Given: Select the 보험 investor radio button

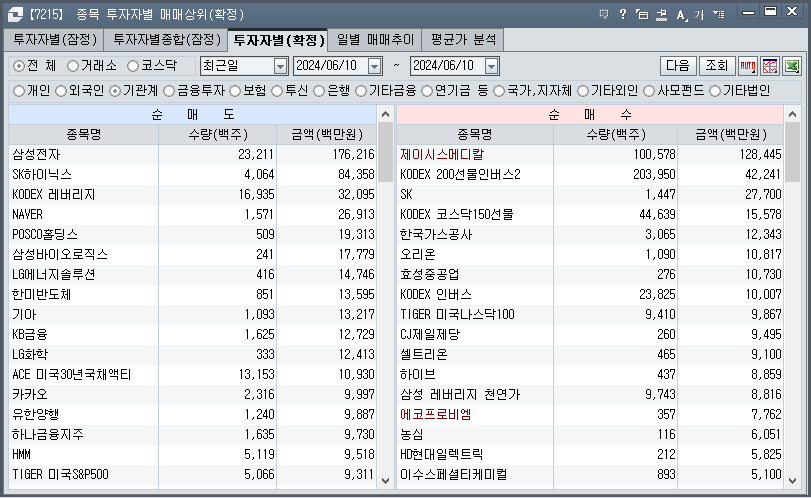Looking at the screenshot, I should pos(235,91).
